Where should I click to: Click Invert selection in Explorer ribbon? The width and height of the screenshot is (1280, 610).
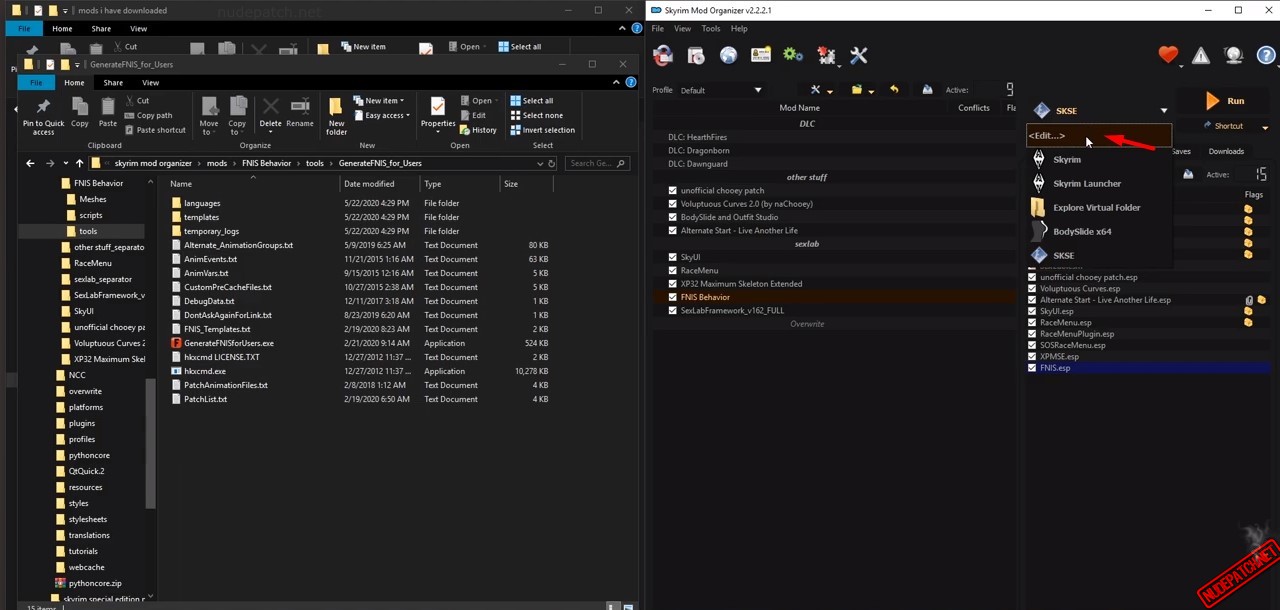(x=542, y=130)
